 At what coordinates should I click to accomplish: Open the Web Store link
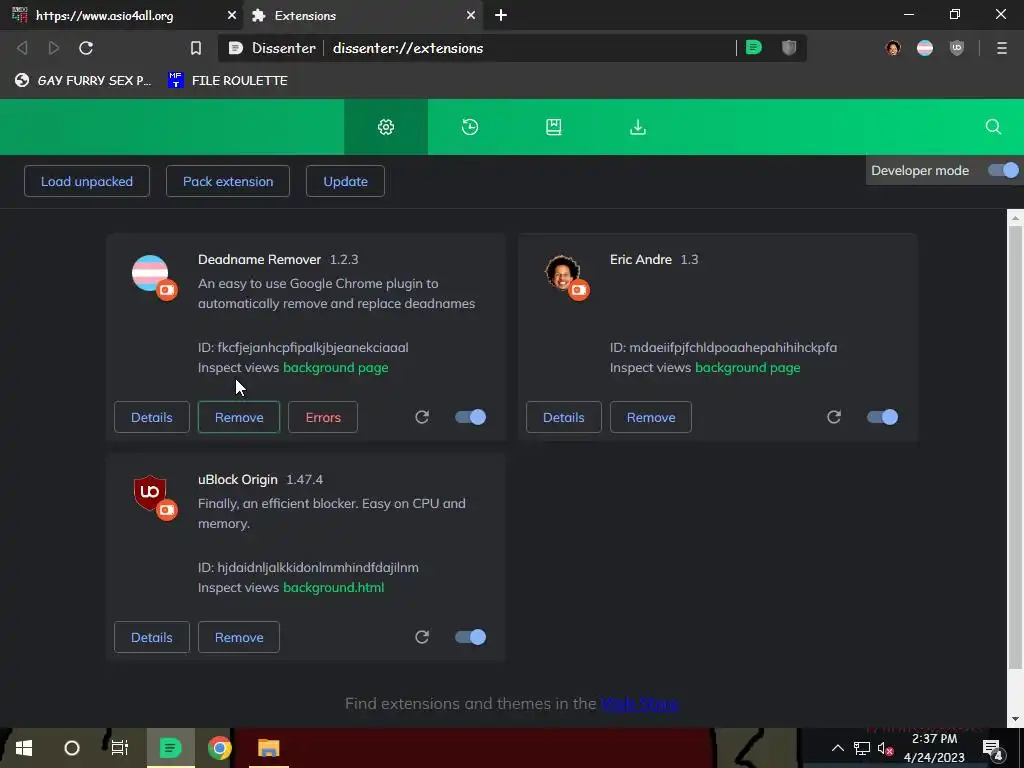639,703
